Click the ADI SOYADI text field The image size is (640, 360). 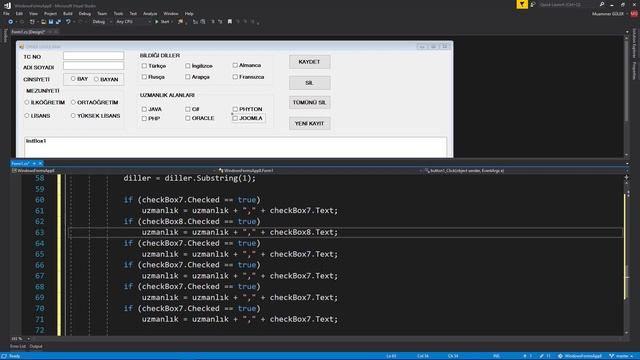[x=93, y=66]
